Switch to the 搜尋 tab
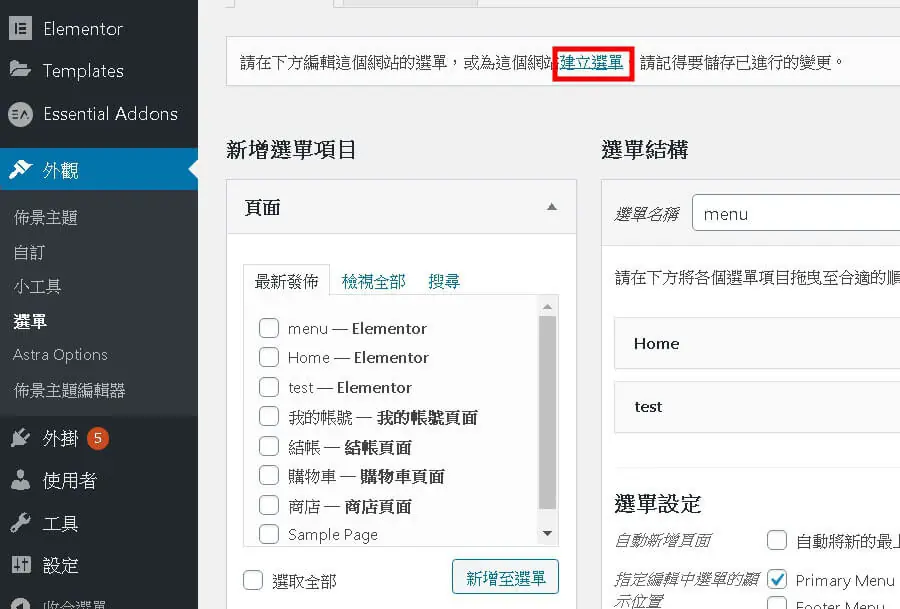The height and width of the screenshot is (609, 900). [x=444, y=281]
